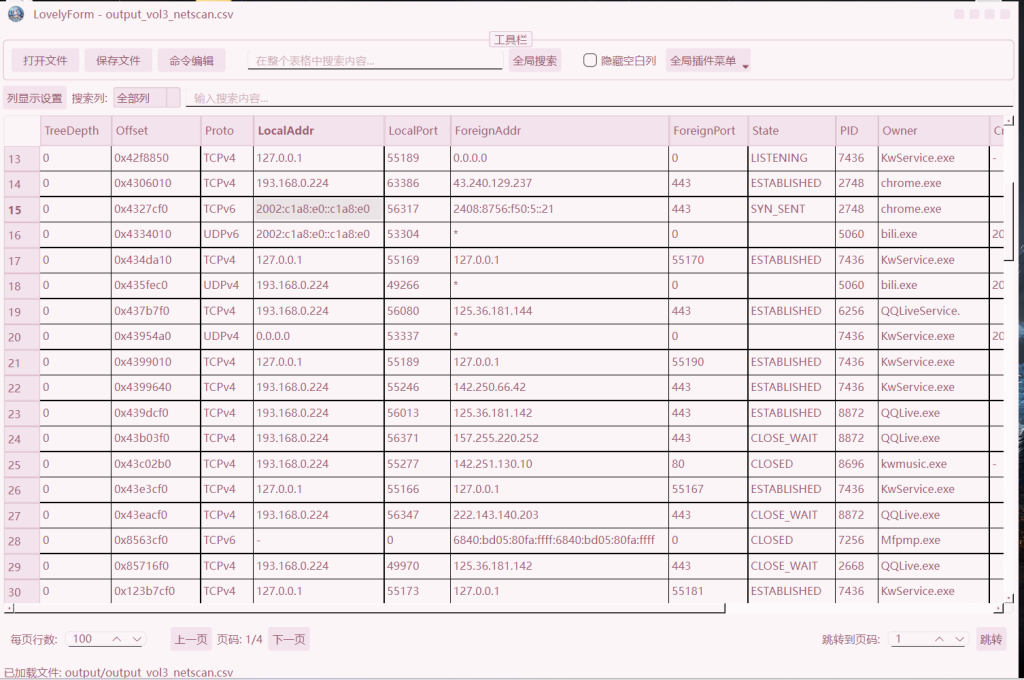Open the 命令编辑 editor

click(191, 61)
